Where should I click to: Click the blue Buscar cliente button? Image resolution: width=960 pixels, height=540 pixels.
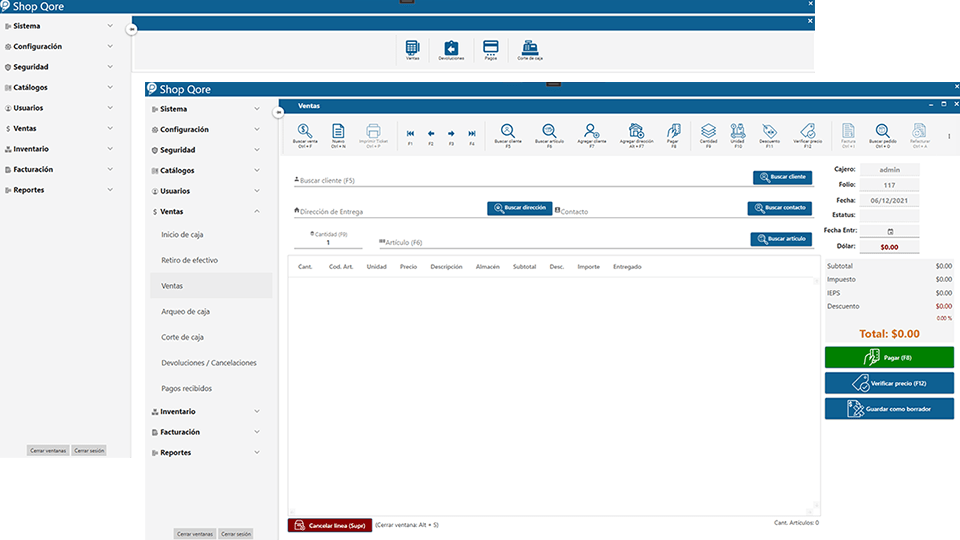point(782,177)
